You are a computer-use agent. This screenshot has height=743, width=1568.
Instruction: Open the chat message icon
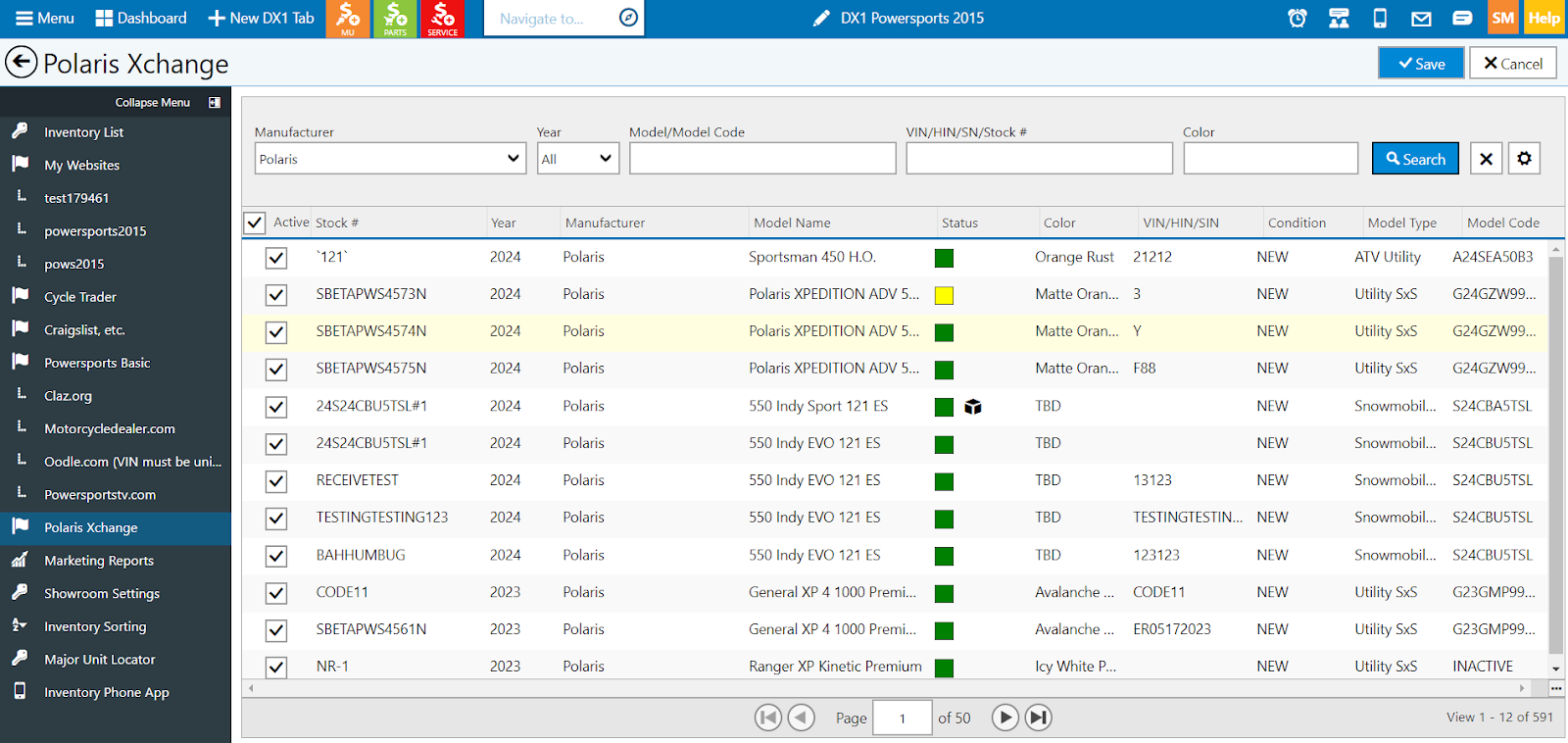pyautogui.click(x=1462, y=18)
